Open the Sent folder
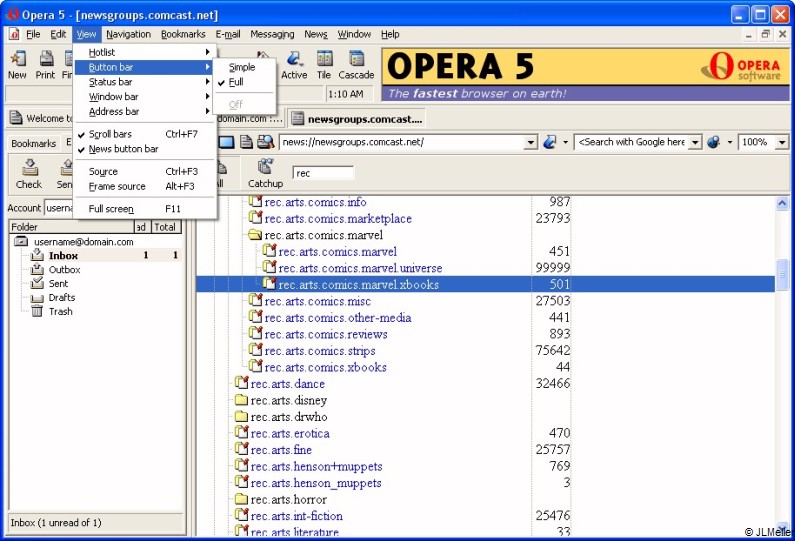The width and height of the screenshot is (795, 541). click(x=58, y=283)
